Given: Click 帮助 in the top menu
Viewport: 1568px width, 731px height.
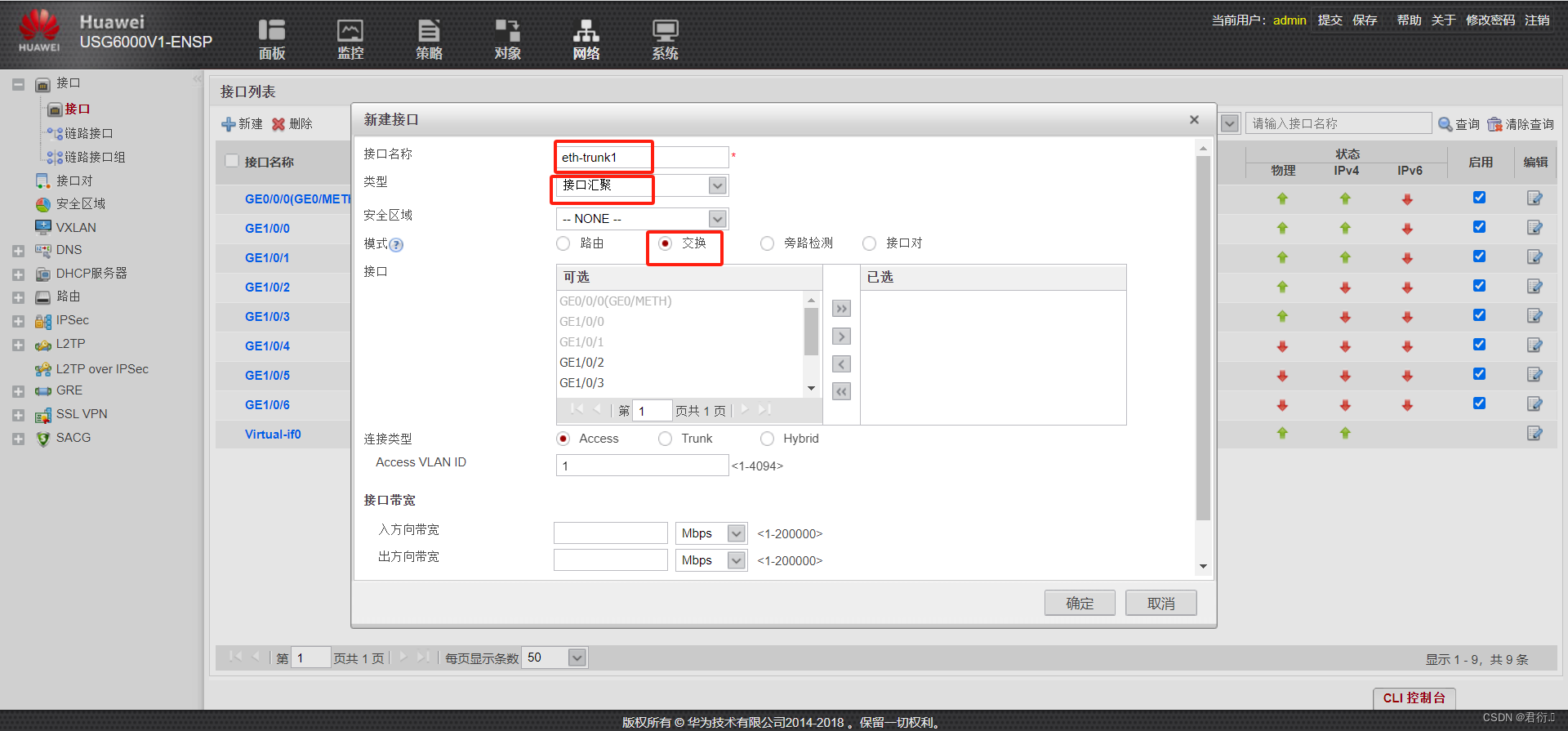Looking at the screenshot, I should point(1409,20).
